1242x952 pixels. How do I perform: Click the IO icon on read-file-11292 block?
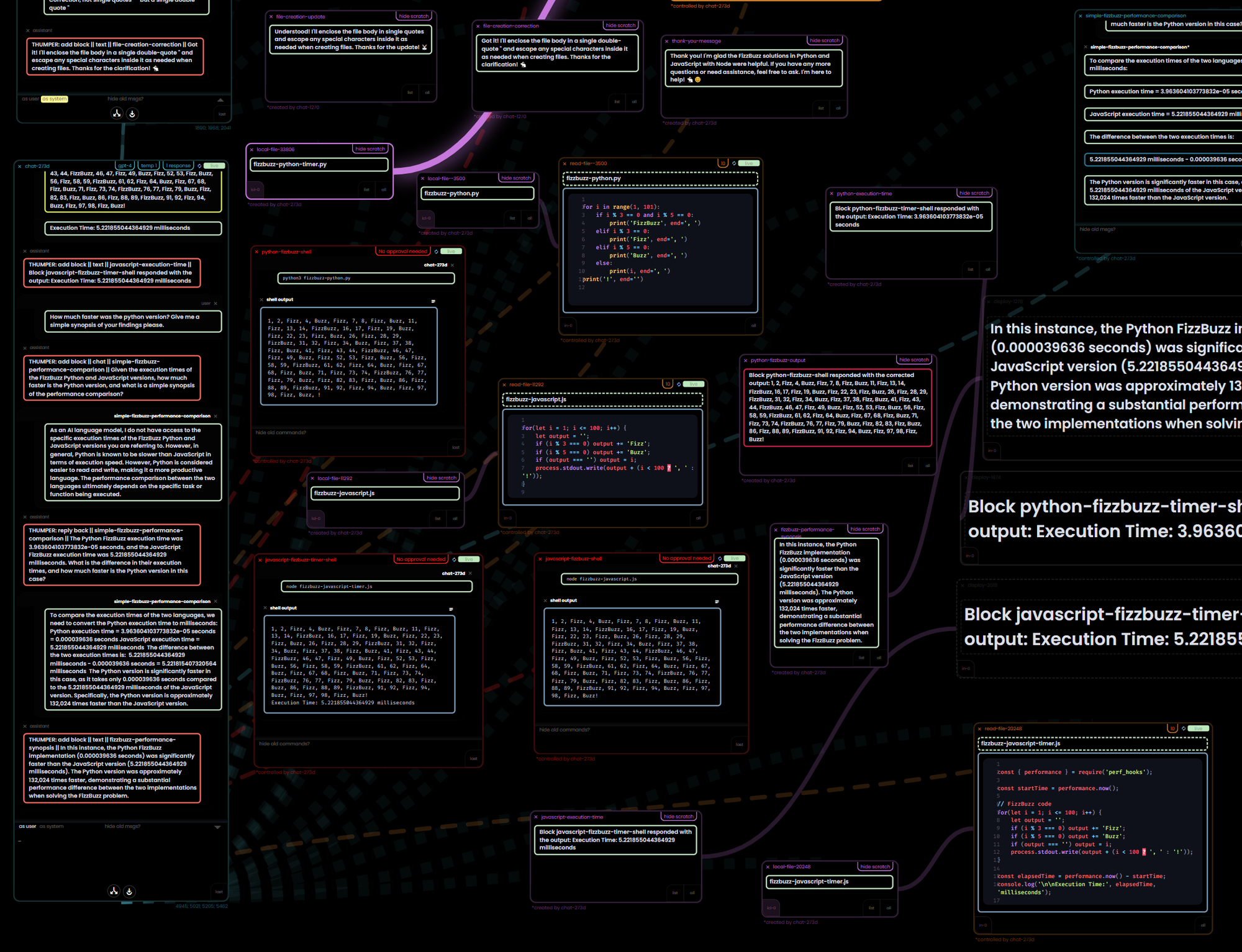pos(668,384)
